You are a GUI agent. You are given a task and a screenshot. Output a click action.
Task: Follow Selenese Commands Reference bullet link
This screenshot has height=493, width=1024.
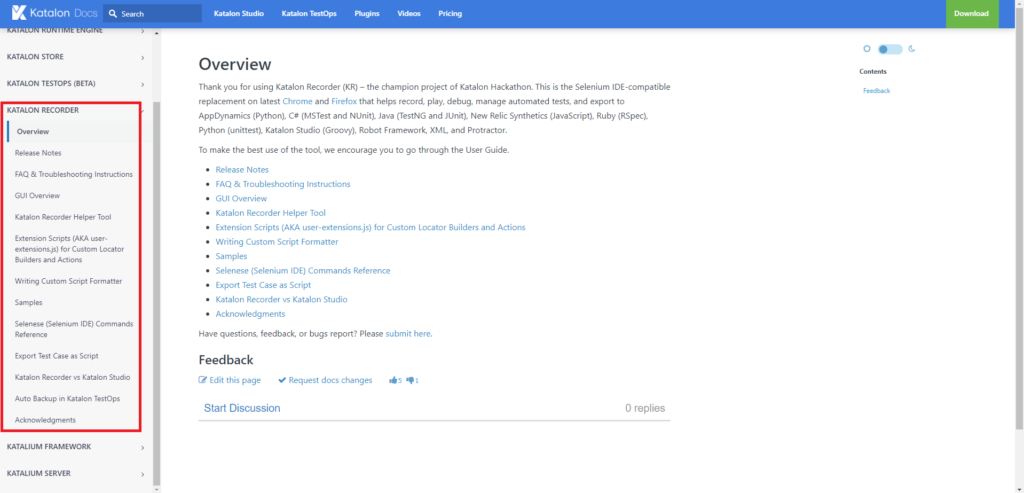point(303,270)
